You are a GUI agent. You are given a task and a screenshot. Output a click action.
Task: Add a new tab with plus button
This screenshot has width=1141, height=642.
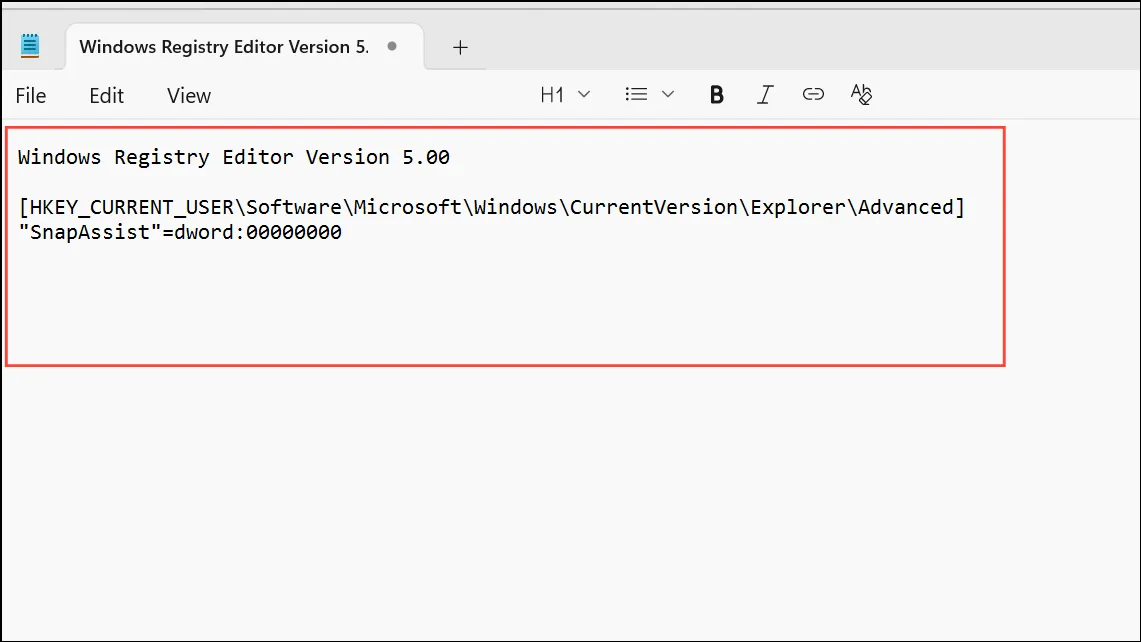pos(460,48)
